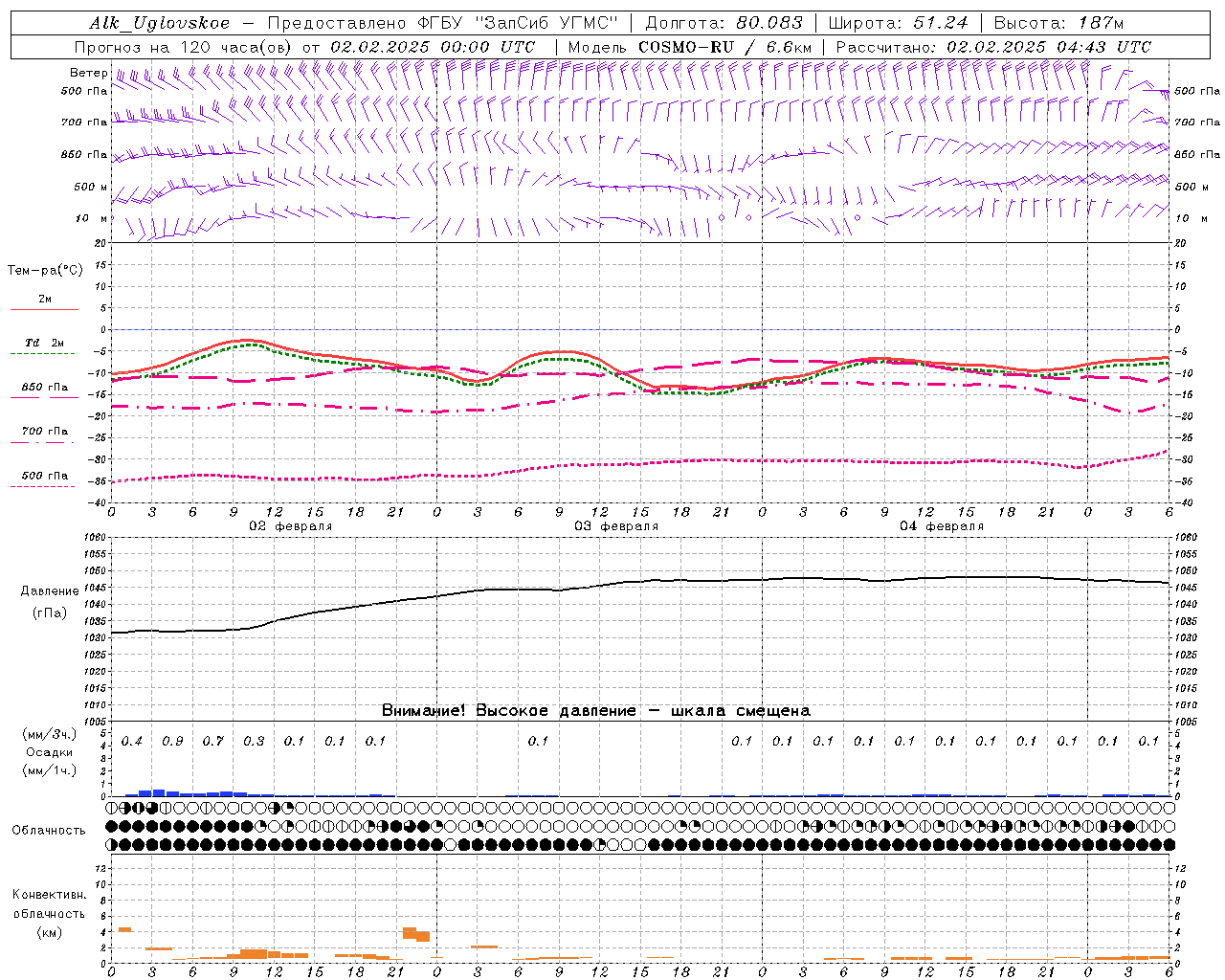Click the date label 03 февраля
This screenshot has height=980, width=1225.
pos(616,526)
